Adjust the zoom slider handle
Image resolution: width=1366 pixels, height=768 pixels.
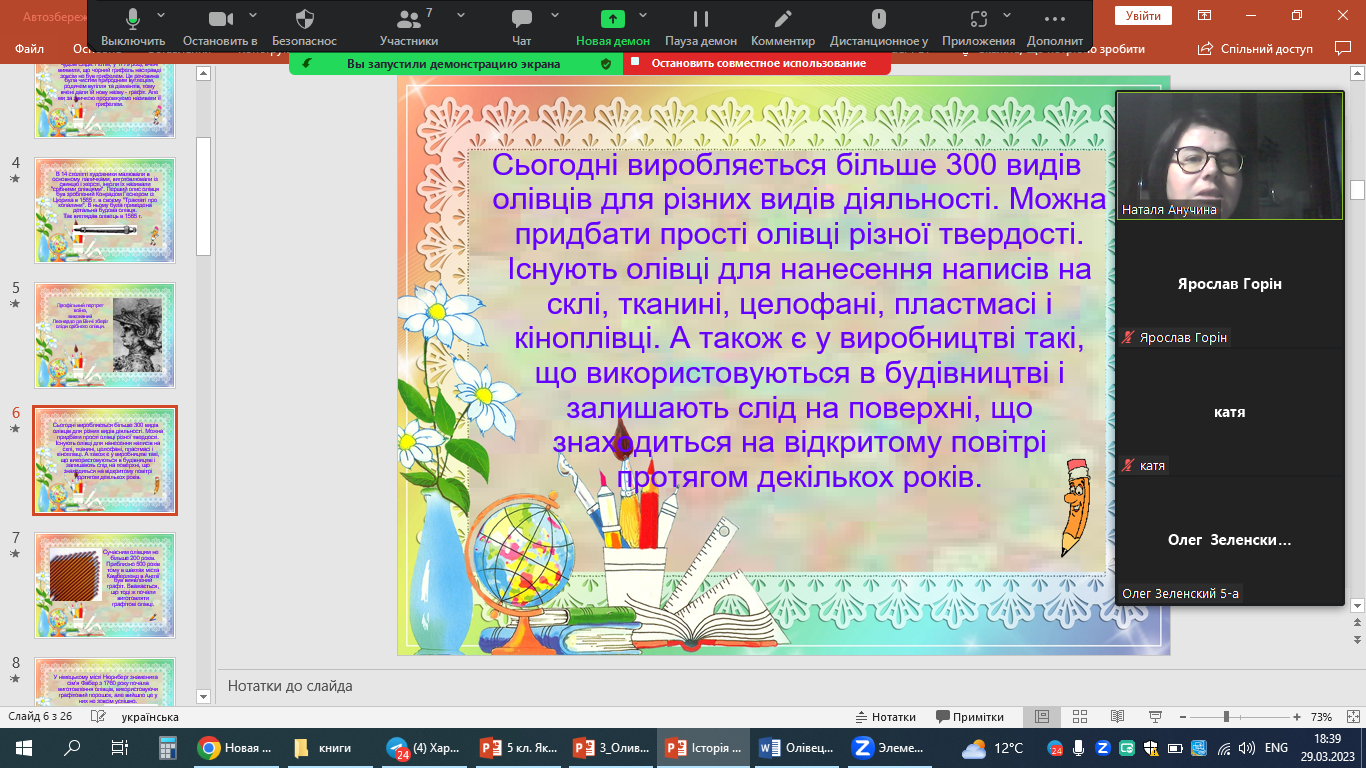coord(1226,717)
